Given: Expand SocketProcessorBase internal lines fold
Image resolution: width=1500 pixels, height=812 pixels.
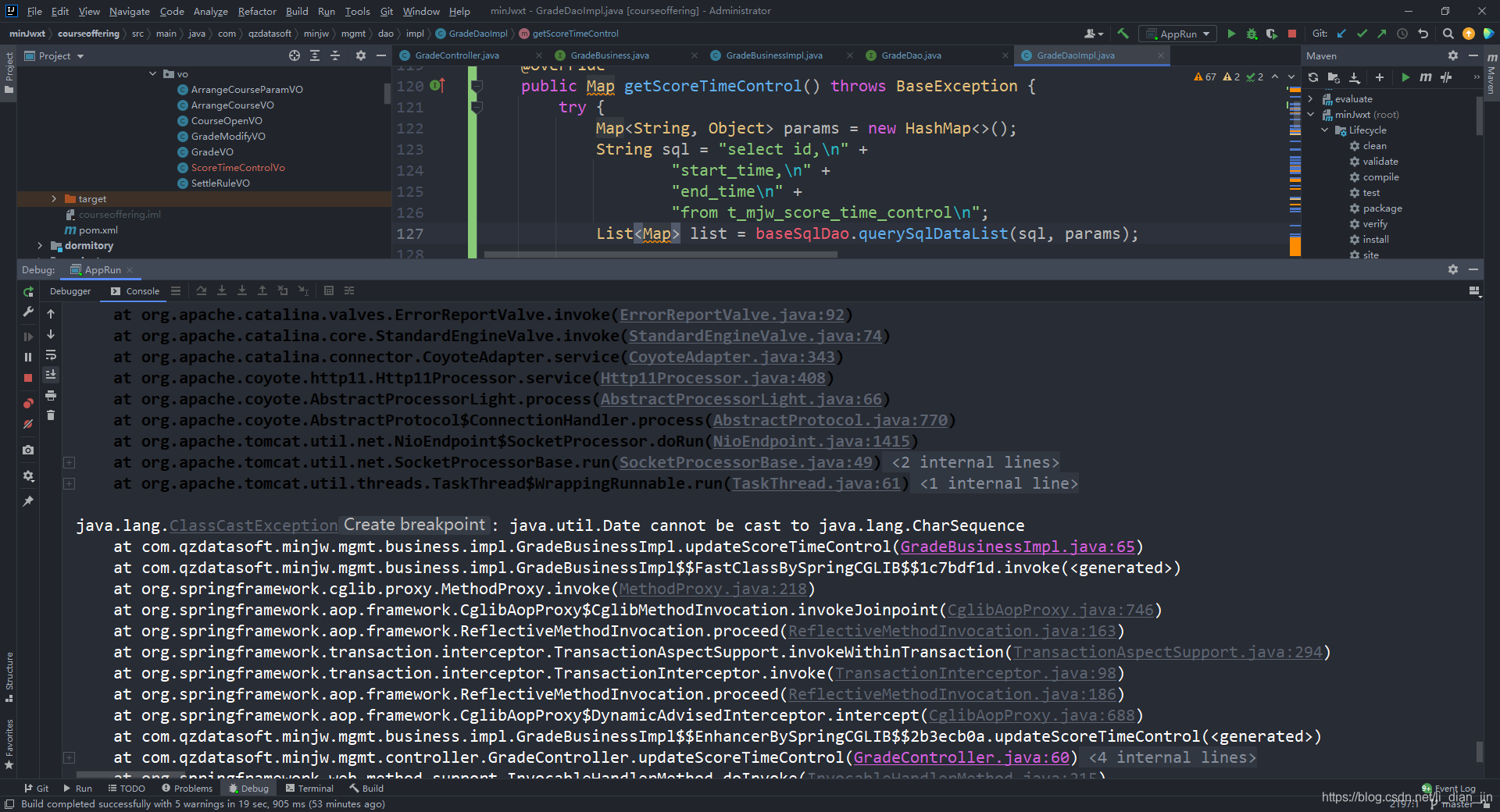Looking at the screenshot, I should pos(69,462).
